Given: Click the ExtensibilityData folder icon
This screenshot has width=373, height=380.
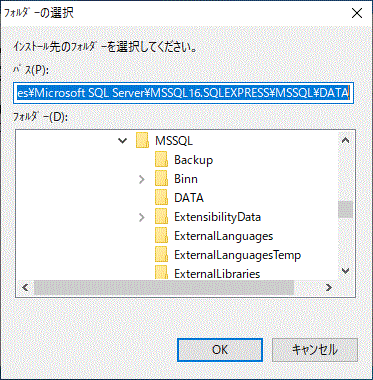Looking at the screenshot, I should tap(161, 217).
